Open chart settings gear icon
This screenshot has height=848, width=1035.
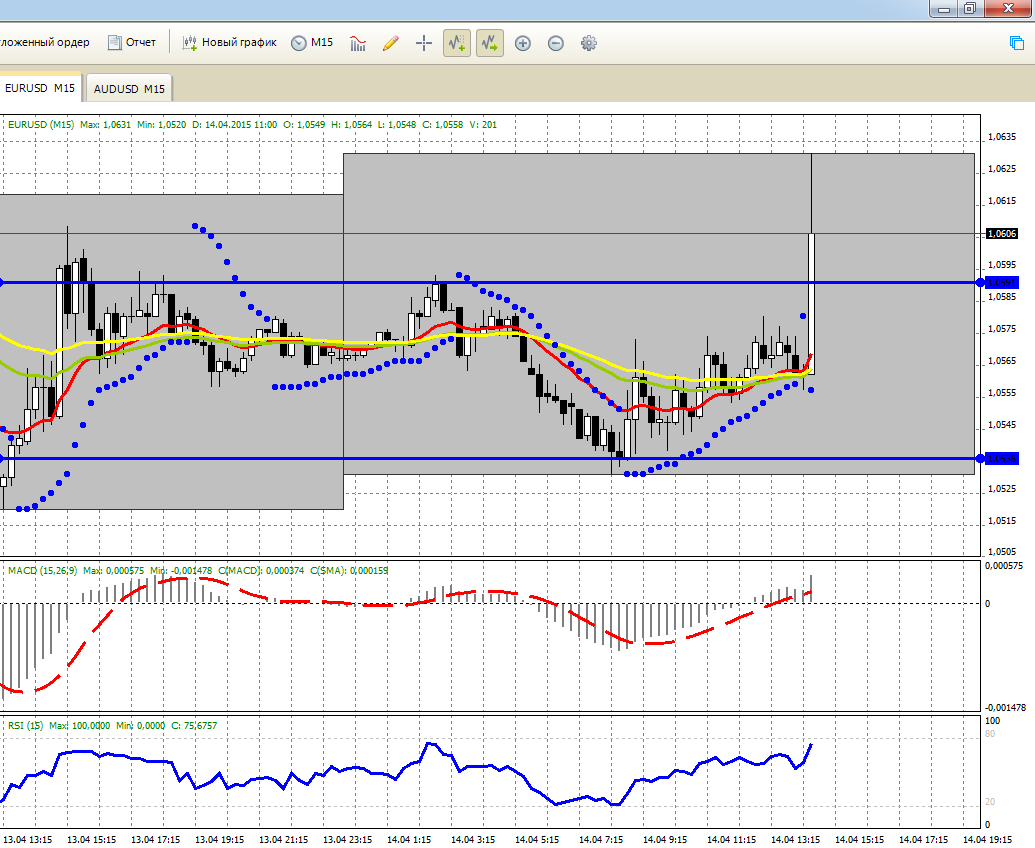[x=589, y=44]
